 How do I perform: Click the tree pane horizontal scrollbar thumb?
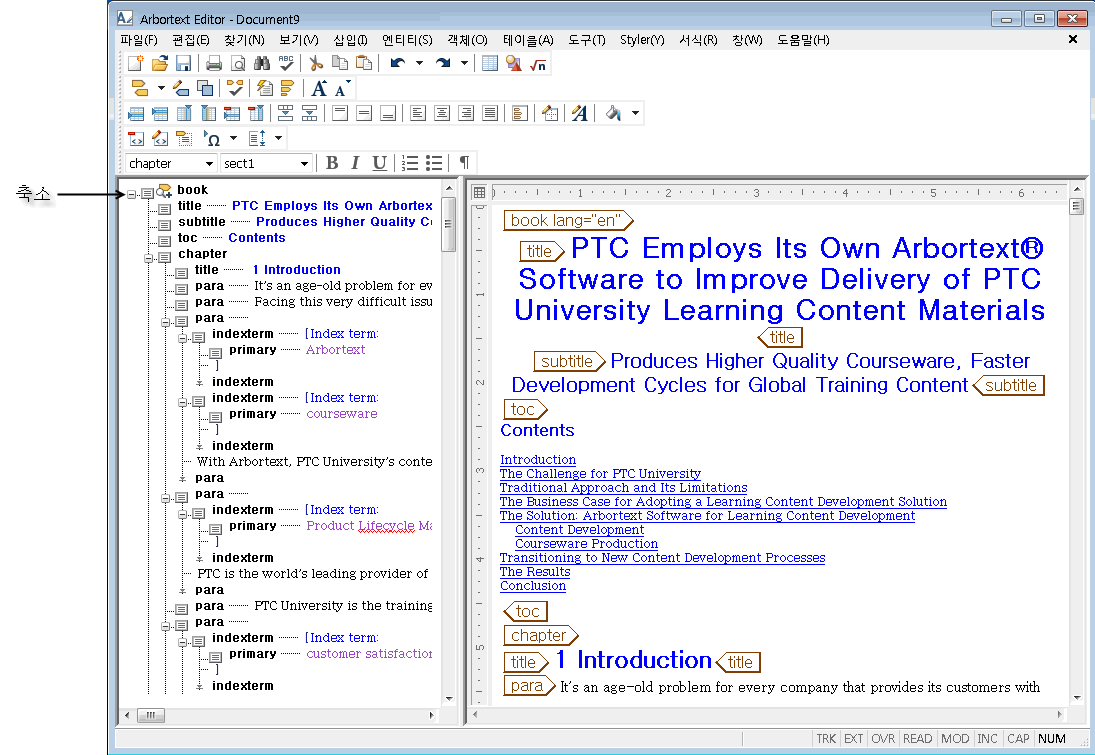[151, 714]
